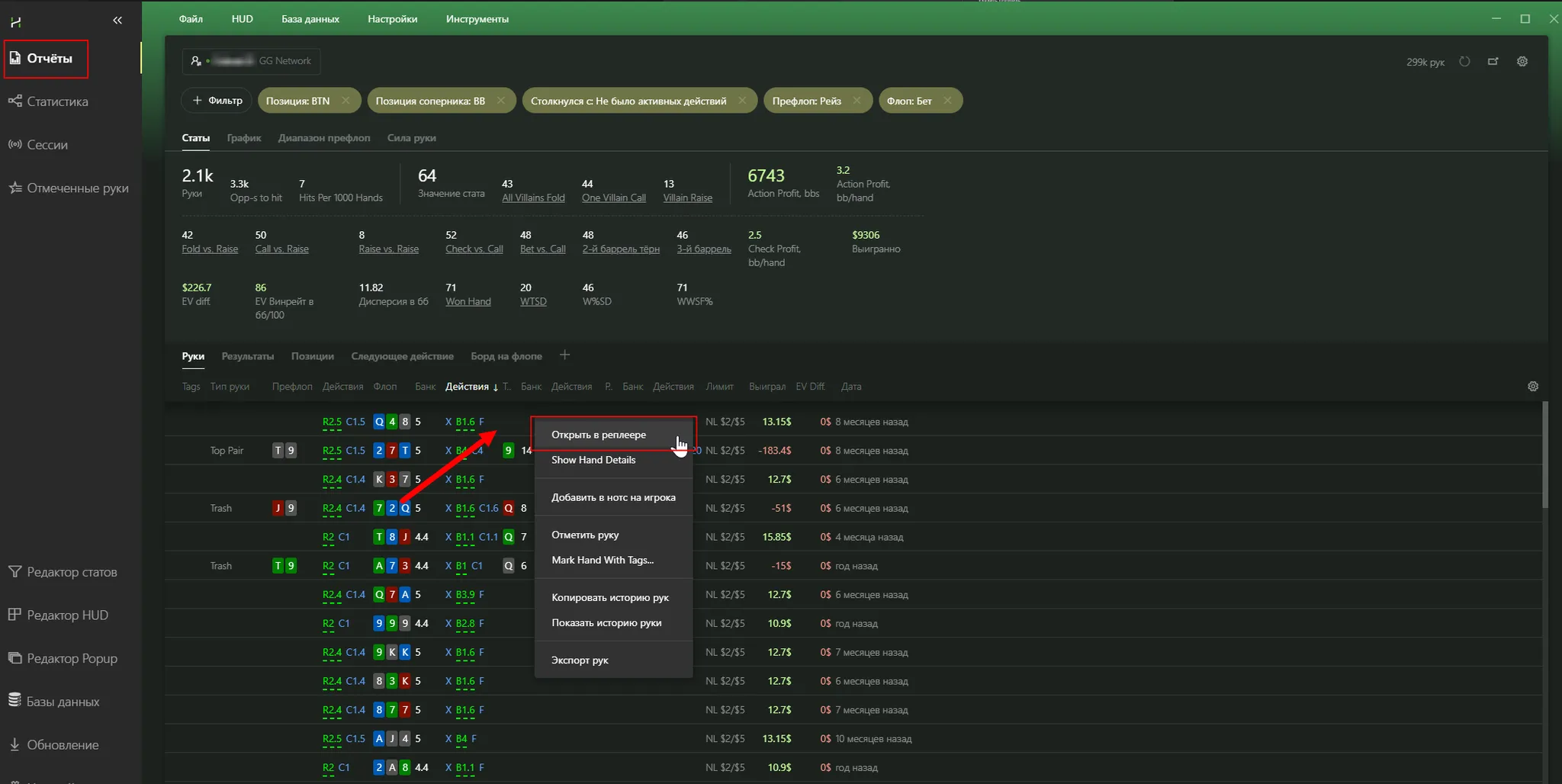
Task: Click the refresh icon next to 299k рук
Action: [x=1464, y=62]
